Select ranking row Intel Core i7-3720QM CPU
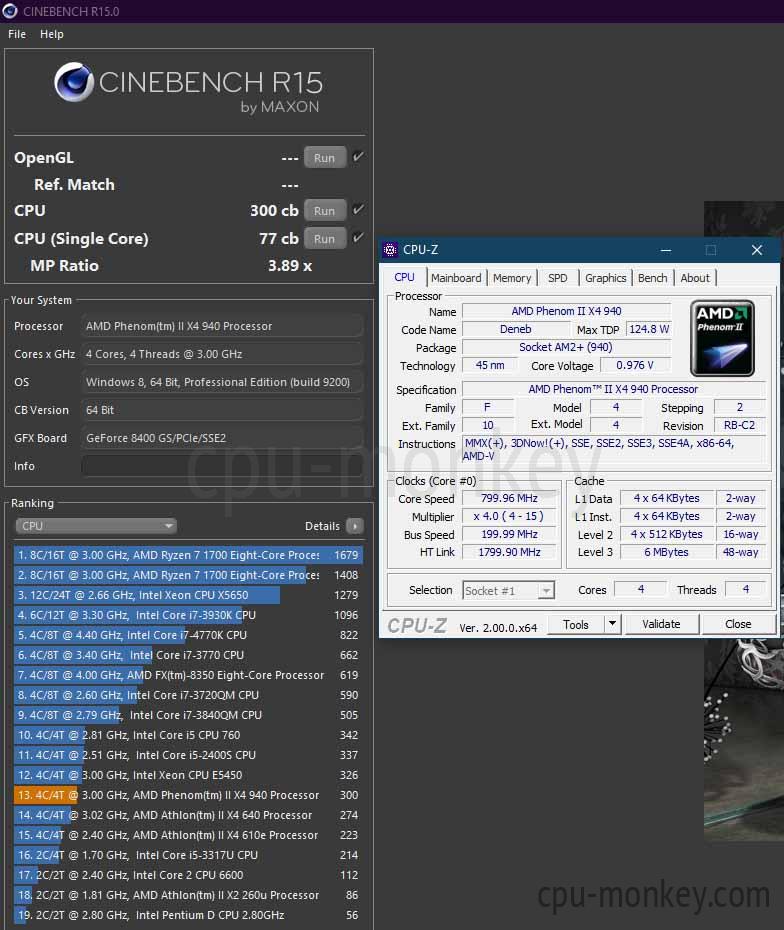 (188, 695)
